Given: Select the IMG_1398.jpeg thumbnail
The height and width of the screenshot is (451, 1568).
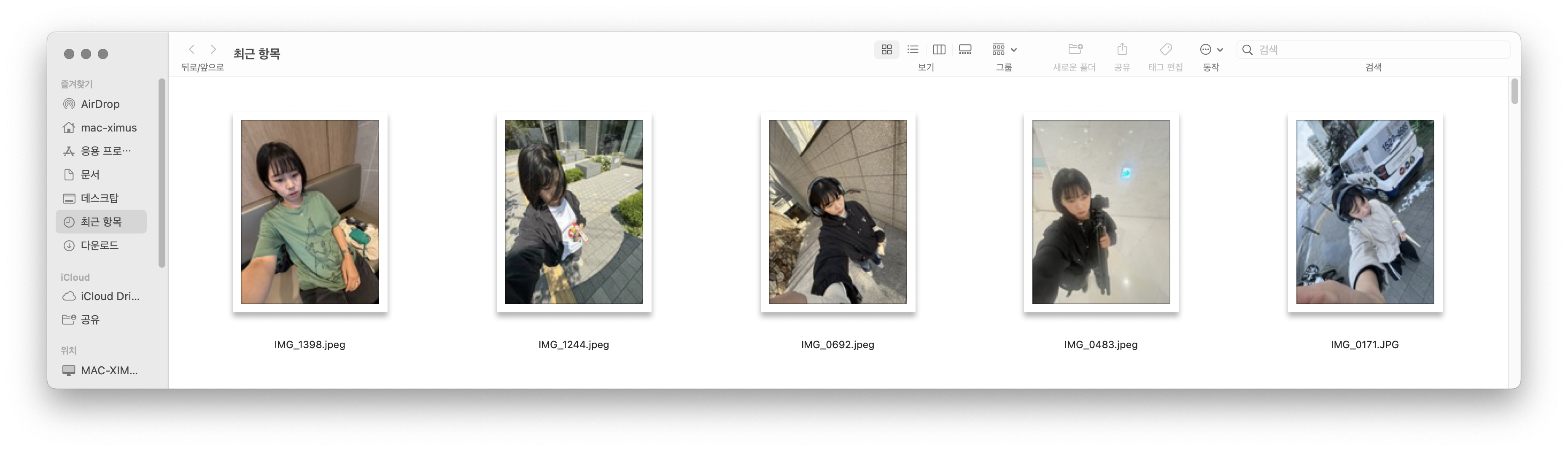Looking at the screenshot, I should (x=310, y=212).
